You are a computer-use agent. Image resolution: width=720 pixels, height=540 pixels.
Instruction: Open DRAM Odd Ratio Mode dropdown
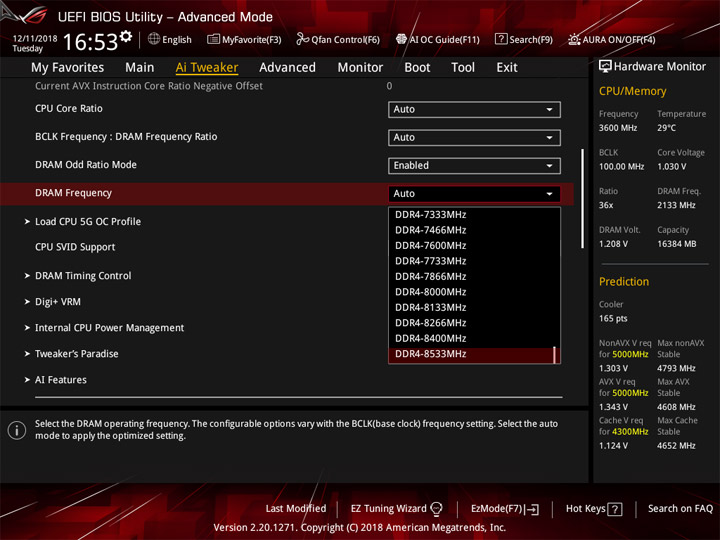(x=474, y=166)
